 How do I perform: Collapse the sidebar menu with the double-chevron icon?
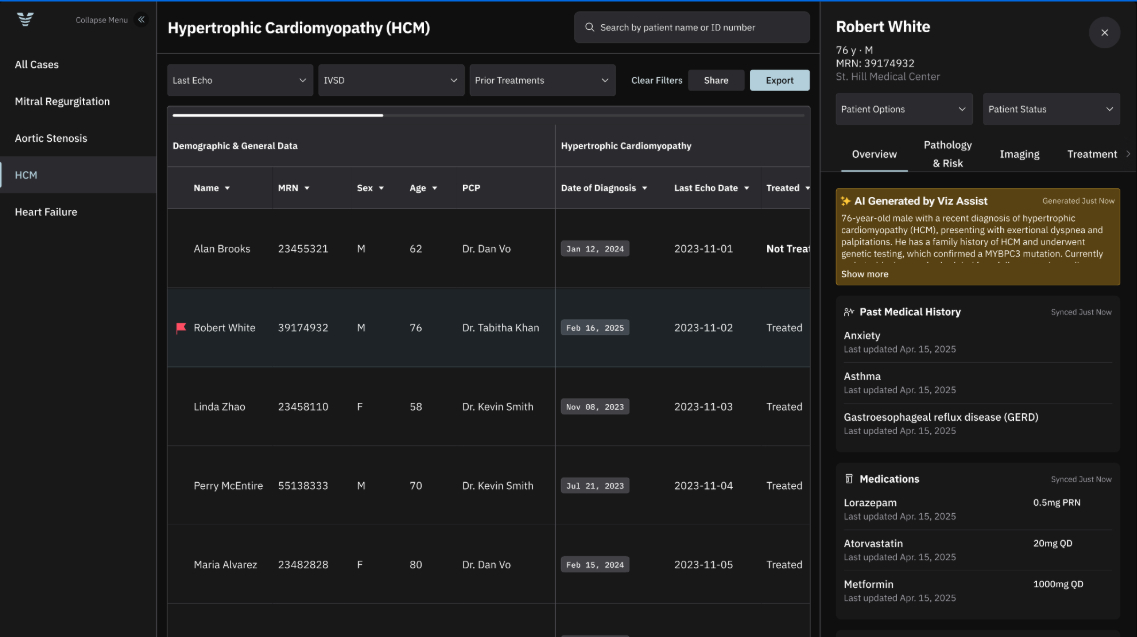coord(141,20)
